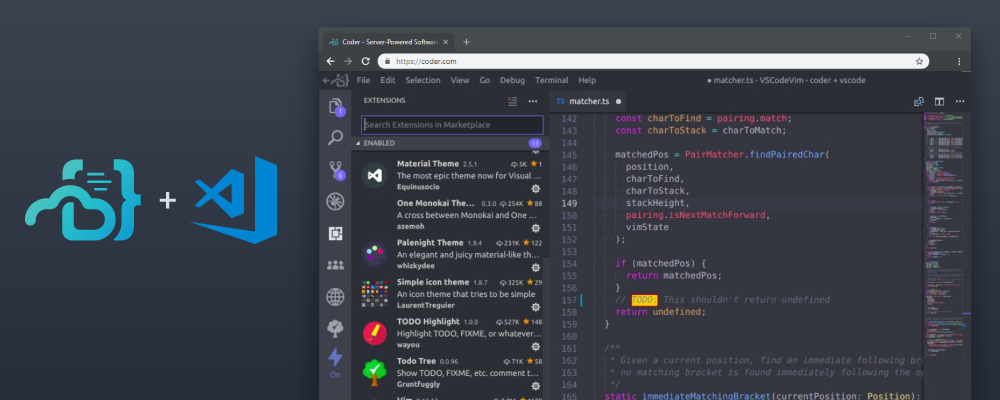Select the matcher.ts editor tab
Screen dimensions: 1000x400
click(589, 101)
